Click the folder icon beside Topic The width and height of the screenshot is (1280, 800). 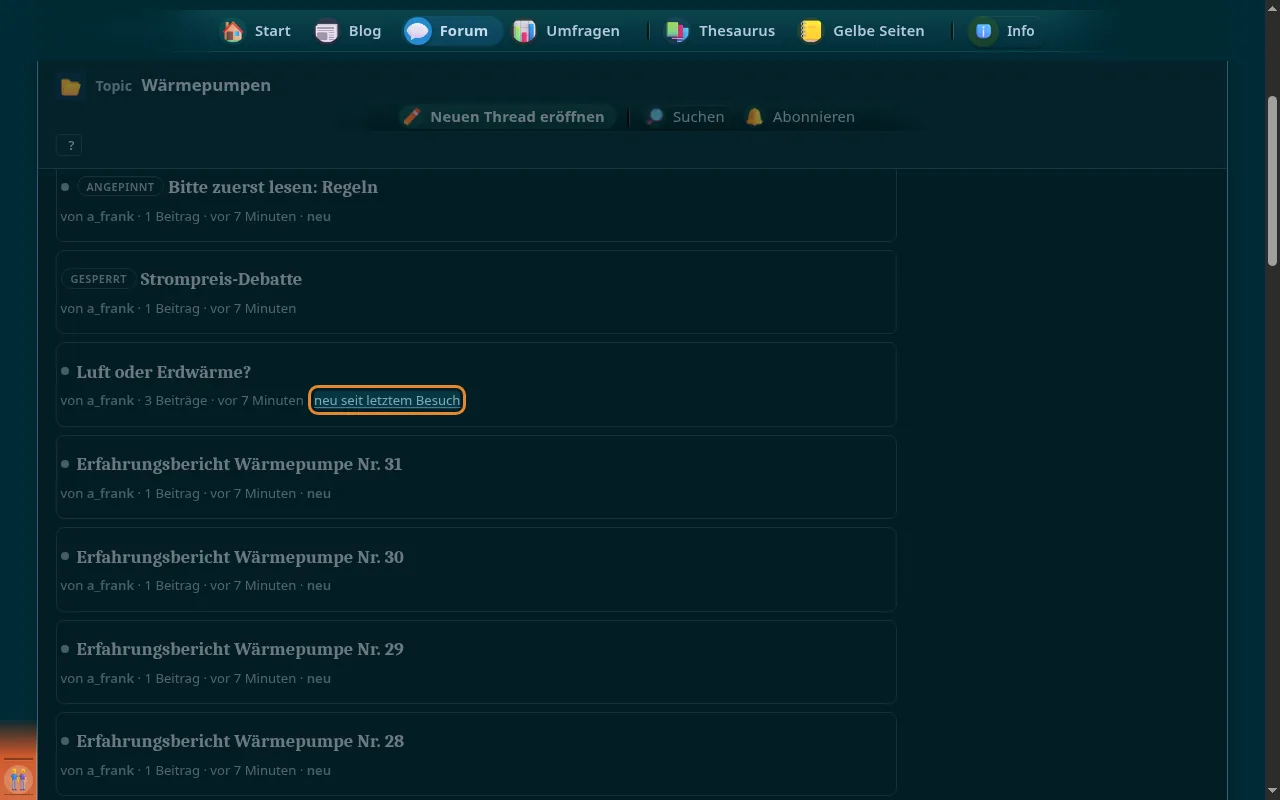(x=70, y=87)
